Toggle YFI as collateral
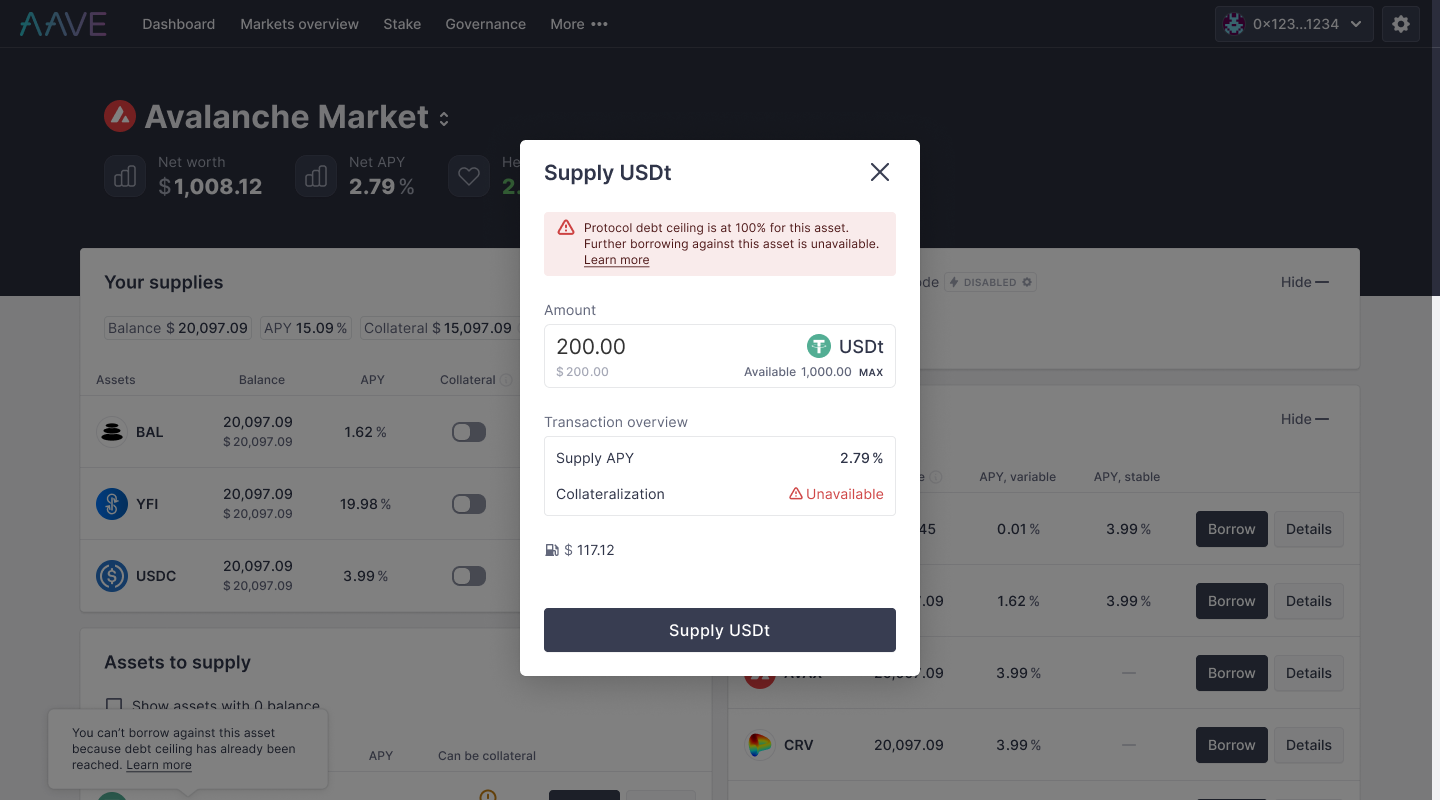This screenshot has width=1440, height=800. [468, 504]
